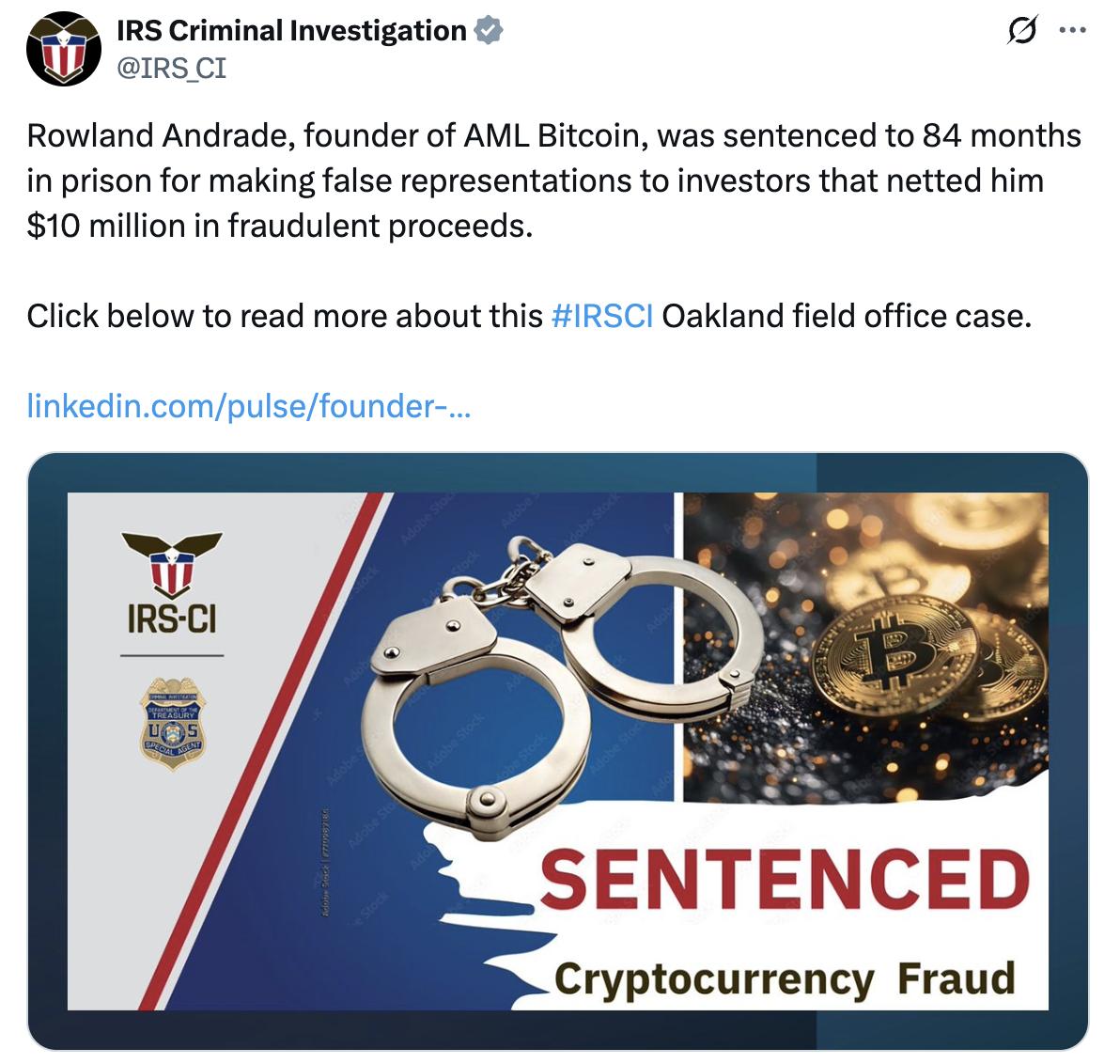The image size is (1120, 1064).
Task: Click the gray verified checkmark badge
Action: click(487, 31)
